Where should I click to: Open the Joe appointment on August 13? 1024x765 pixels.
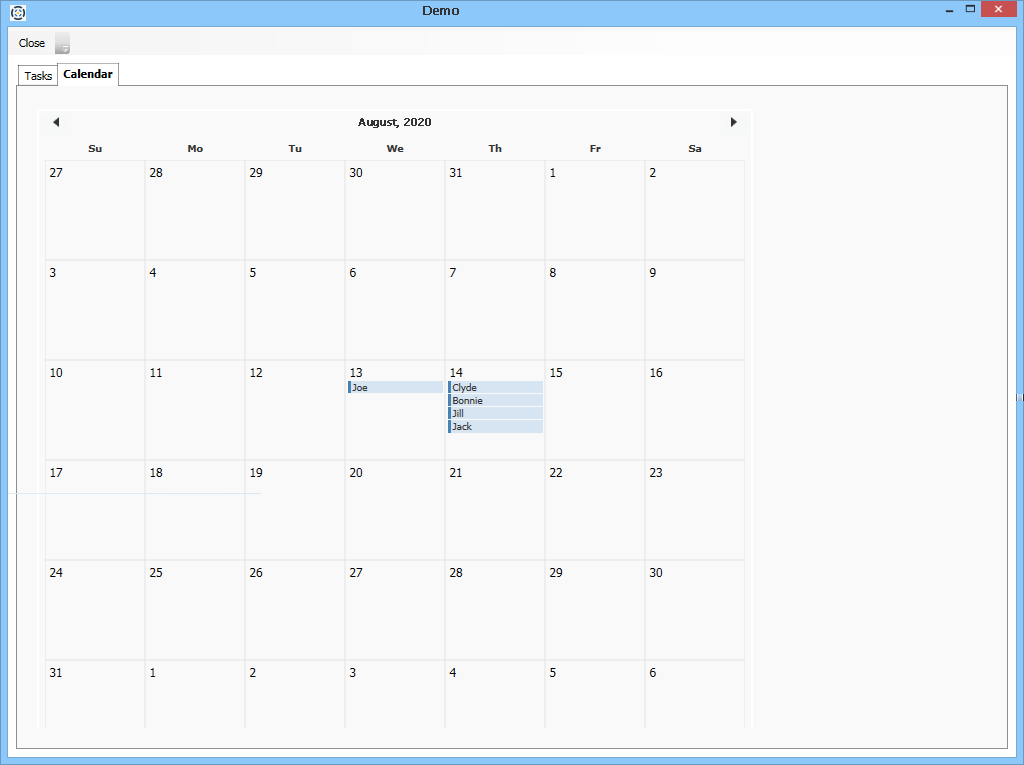tap(395, 387)
